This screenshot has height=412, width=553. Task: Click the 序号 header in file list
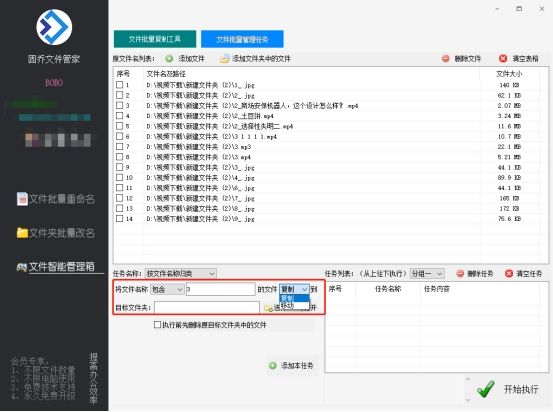[123, 74]
